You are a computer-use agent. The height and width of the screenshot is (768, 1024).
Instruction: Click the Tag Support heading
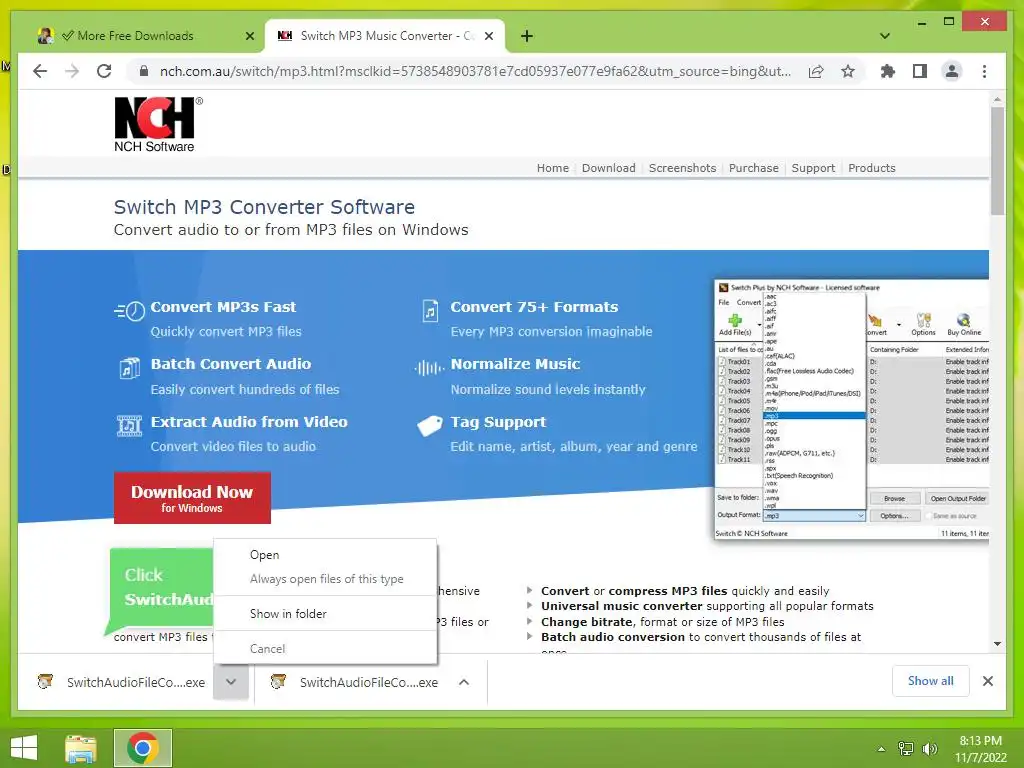498,422
